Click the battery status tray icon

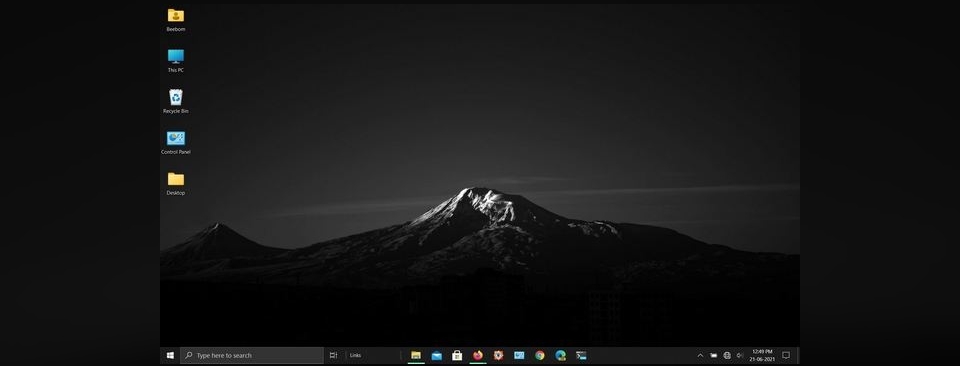[714, 356]
